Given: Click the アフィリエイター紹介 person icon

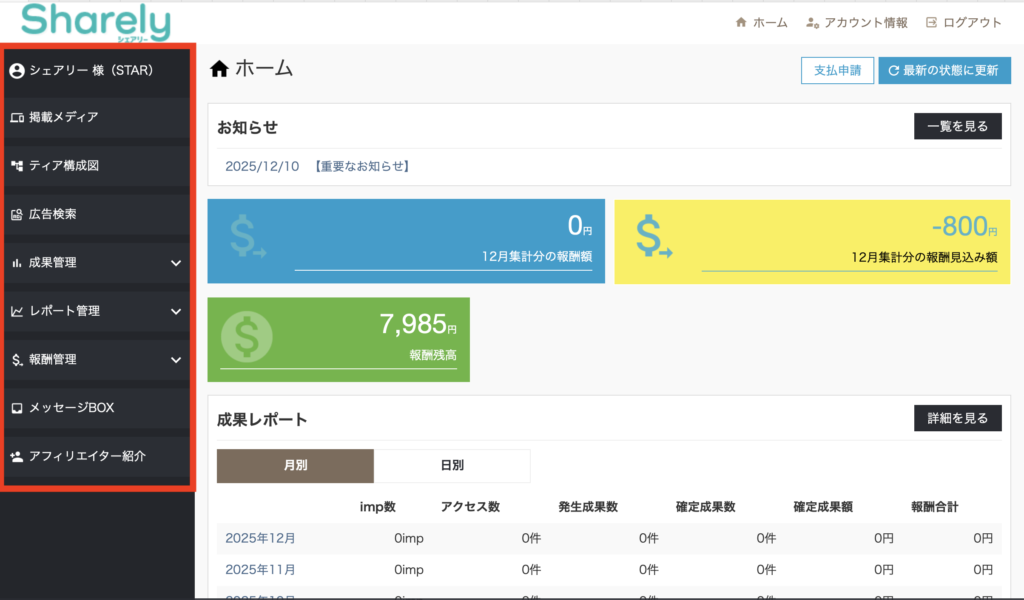Looking at the screenshot, I should point(17,456).
